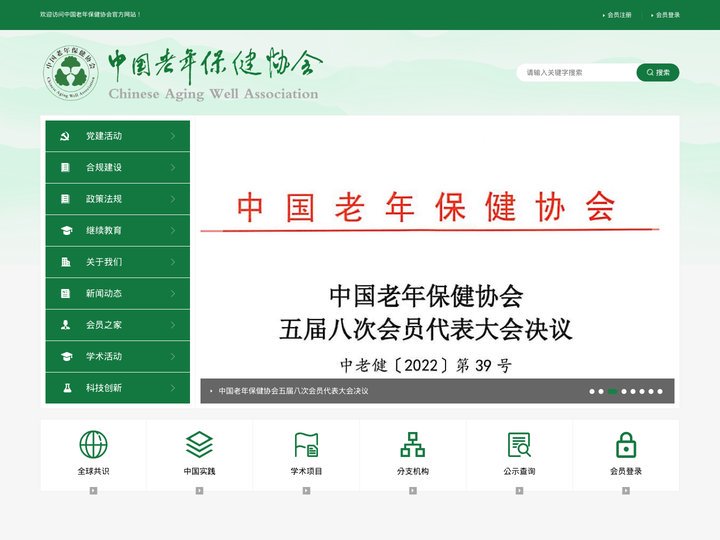Open the 党建活动 menu item
The height and width of the screenshot is (540, 720).
tap(118, 136)
